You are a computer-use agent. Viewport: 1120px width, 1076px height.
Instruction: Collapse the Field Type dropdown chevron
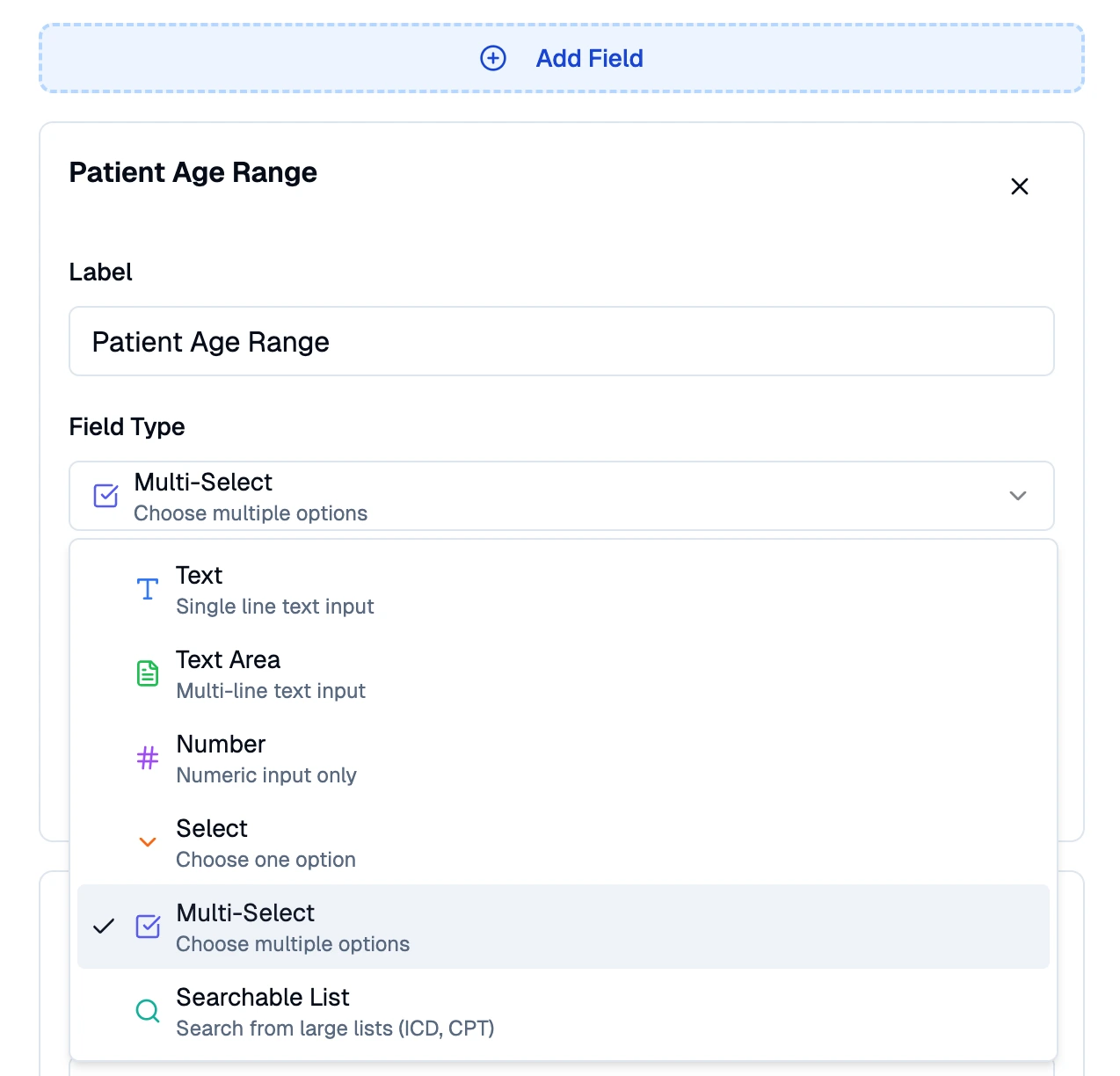(x=1018, y=496)
